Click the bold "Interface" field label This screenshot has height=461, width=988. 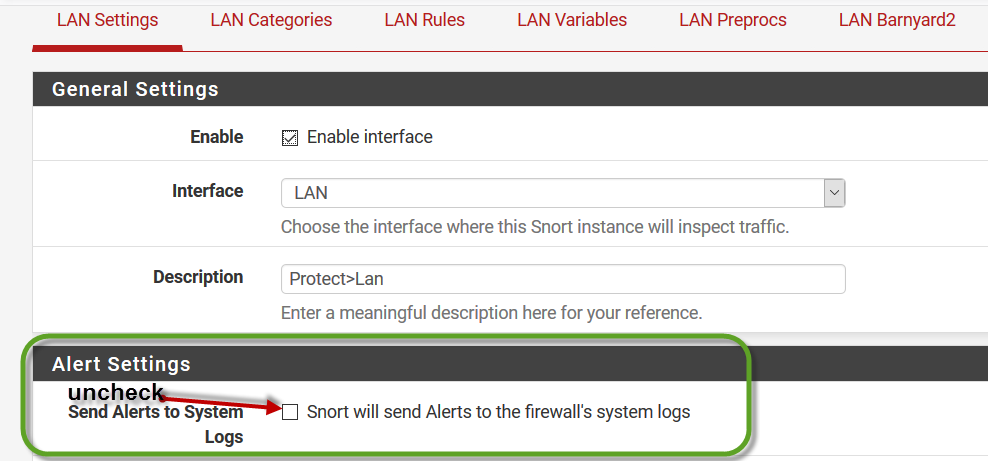(x=207, y=191)
